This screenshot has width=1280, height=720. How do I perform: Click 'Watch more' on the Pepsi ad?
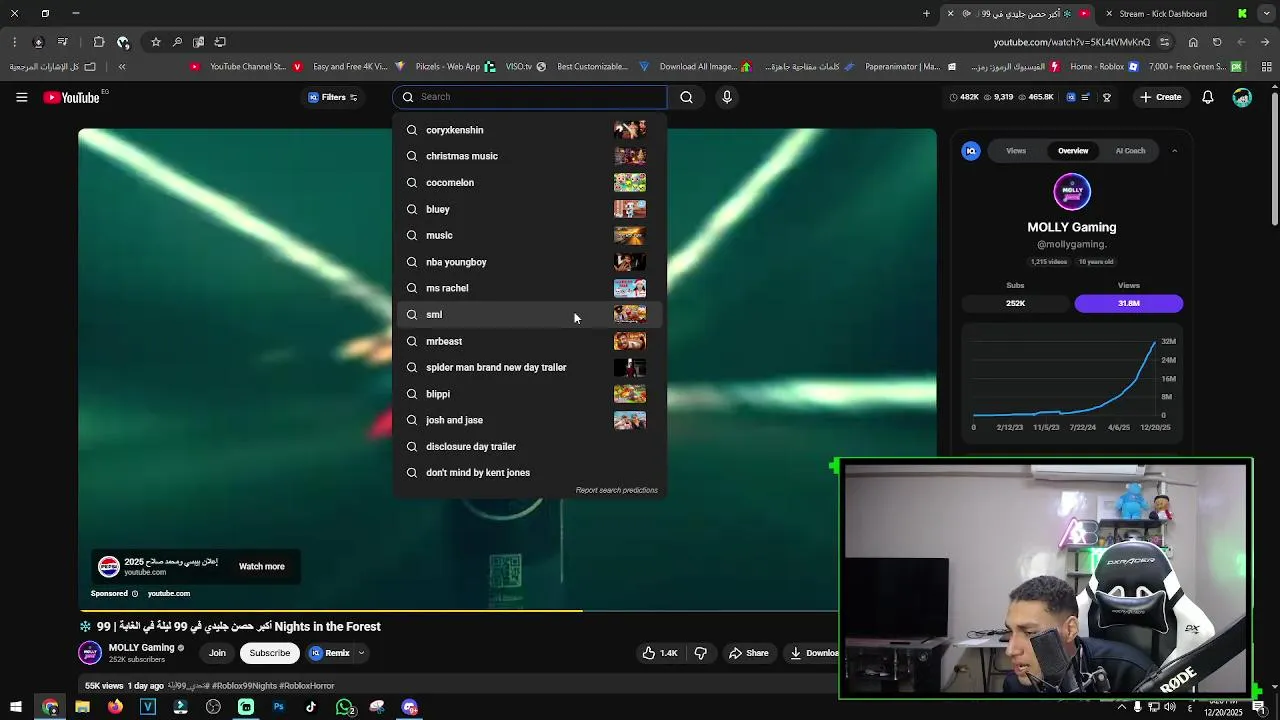[x=262, y=566]
